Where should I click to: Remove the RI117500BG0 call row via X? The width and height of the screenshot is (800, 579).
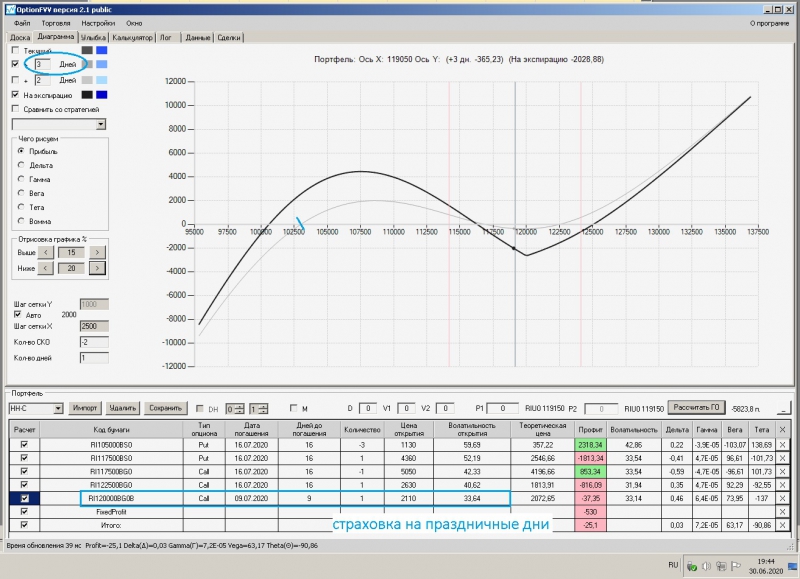point(782,471)
